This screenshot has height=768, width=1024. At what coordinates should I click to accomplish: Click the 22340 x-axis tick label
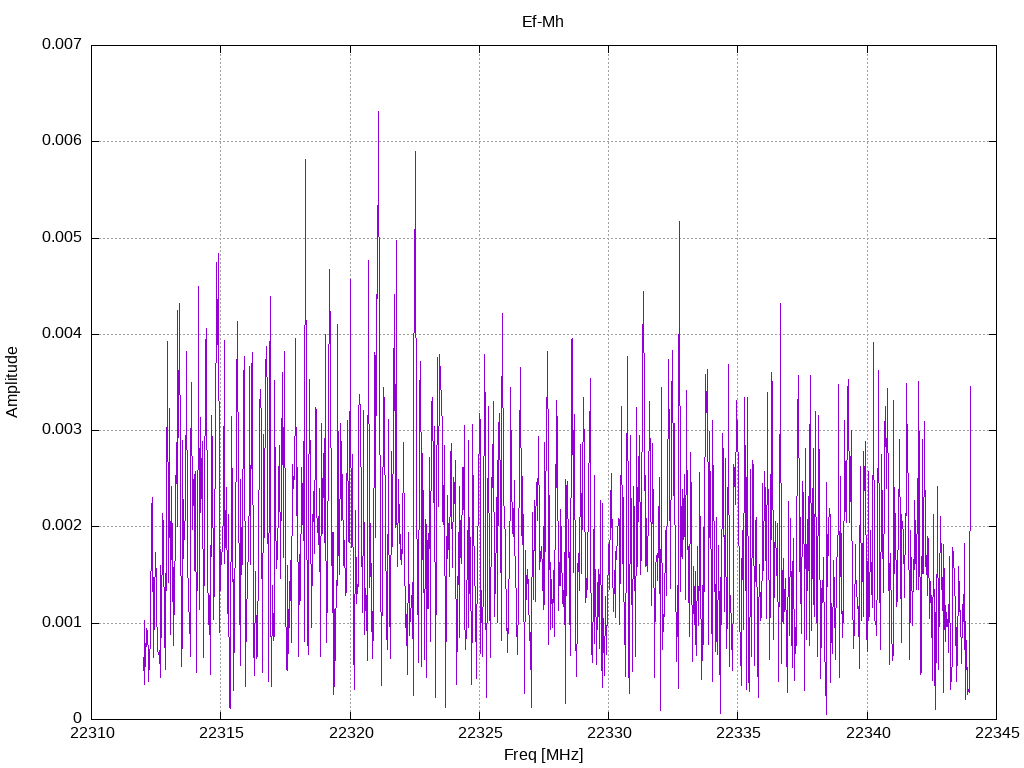[868, 733]
